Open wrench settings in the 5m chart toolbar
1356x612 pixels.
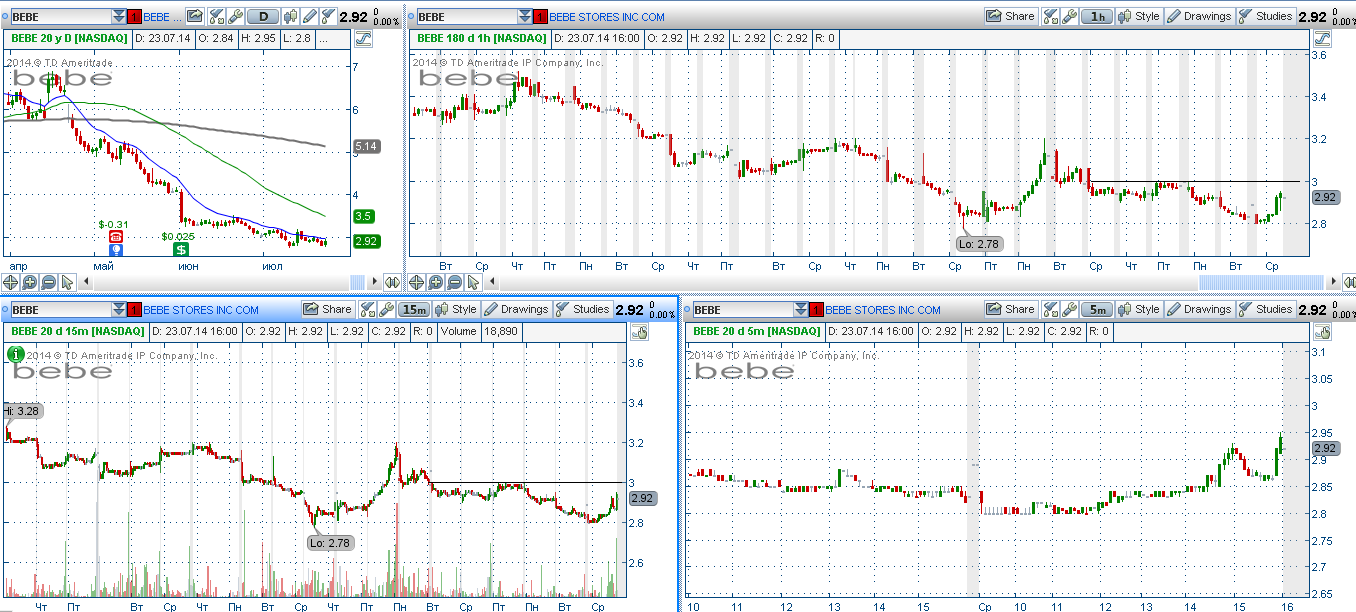[1069, 309]
